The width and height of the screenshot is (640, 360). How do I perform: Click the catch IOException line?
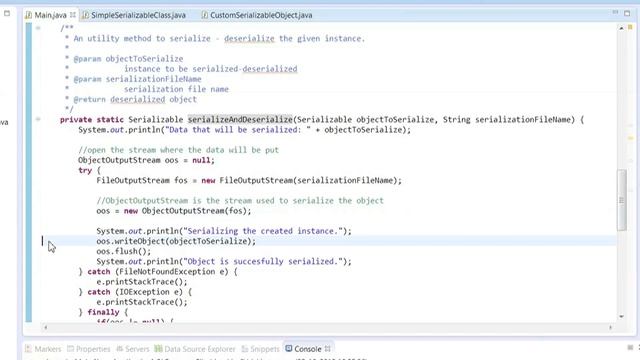135,292
